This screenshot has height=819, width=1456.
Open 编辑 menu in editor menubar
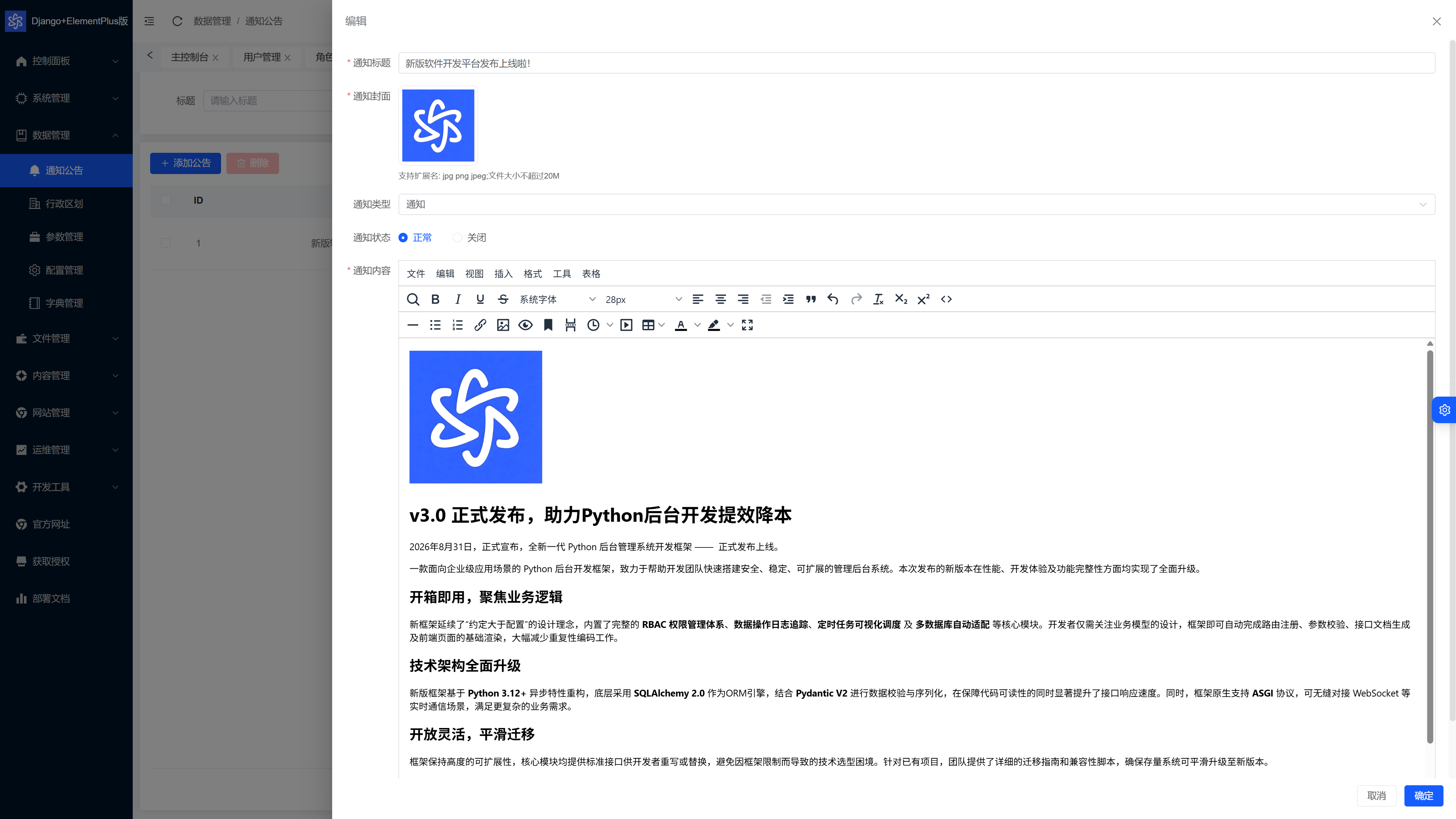(x=445, y=273)
